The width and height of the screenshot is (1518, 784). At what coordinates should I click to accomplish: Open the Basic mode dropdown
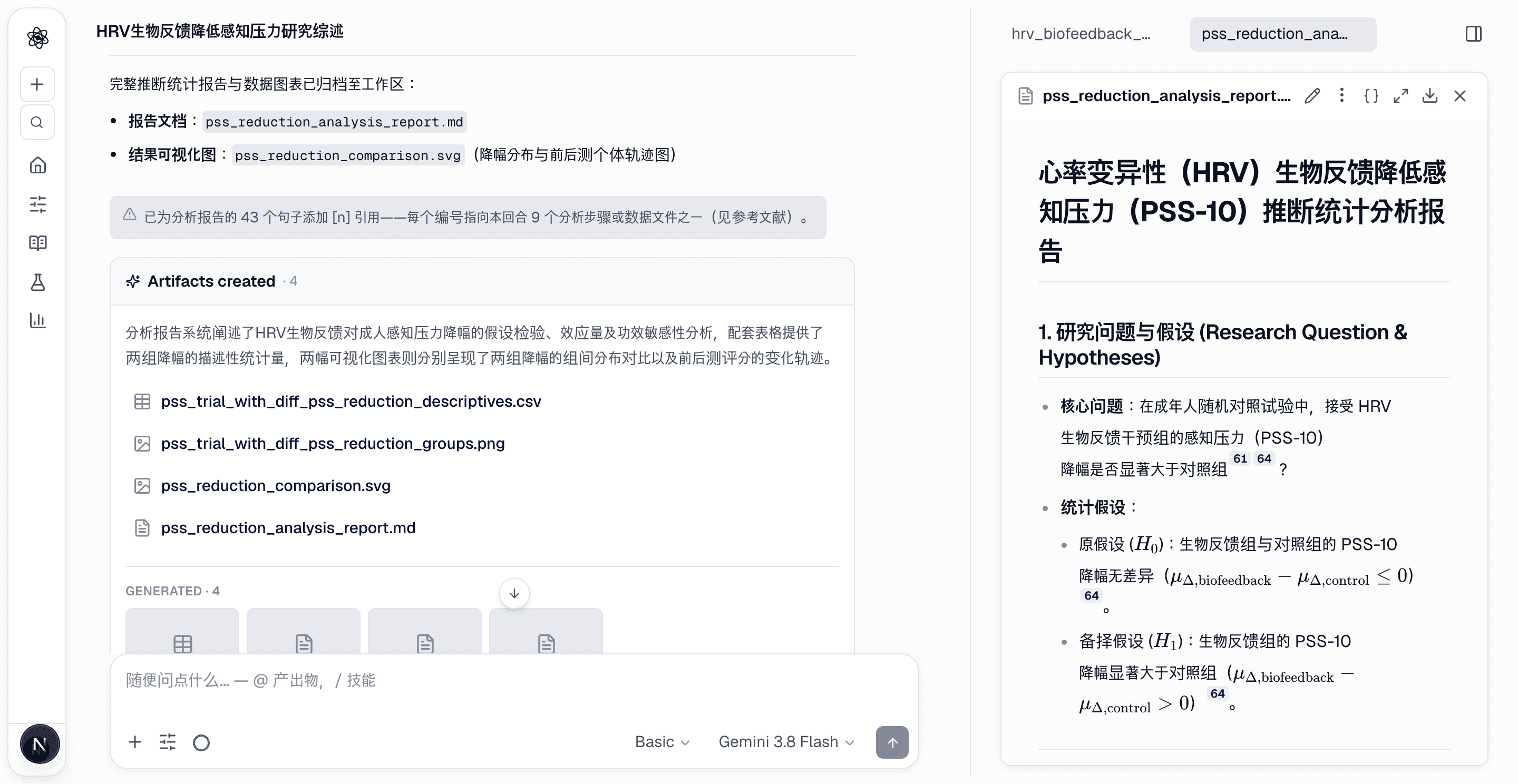point(662,742)
